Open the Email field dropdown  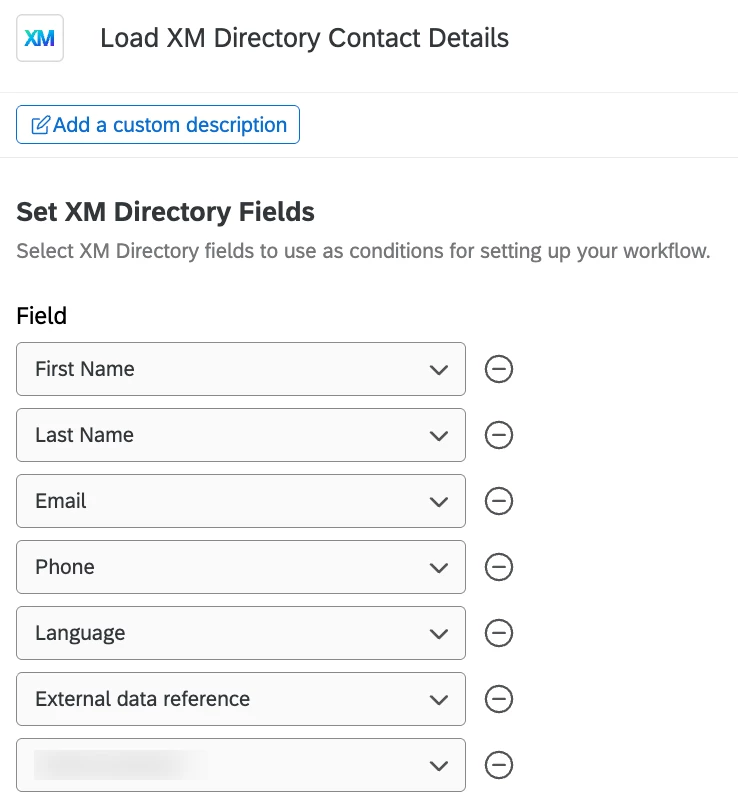tap(241, 501)
